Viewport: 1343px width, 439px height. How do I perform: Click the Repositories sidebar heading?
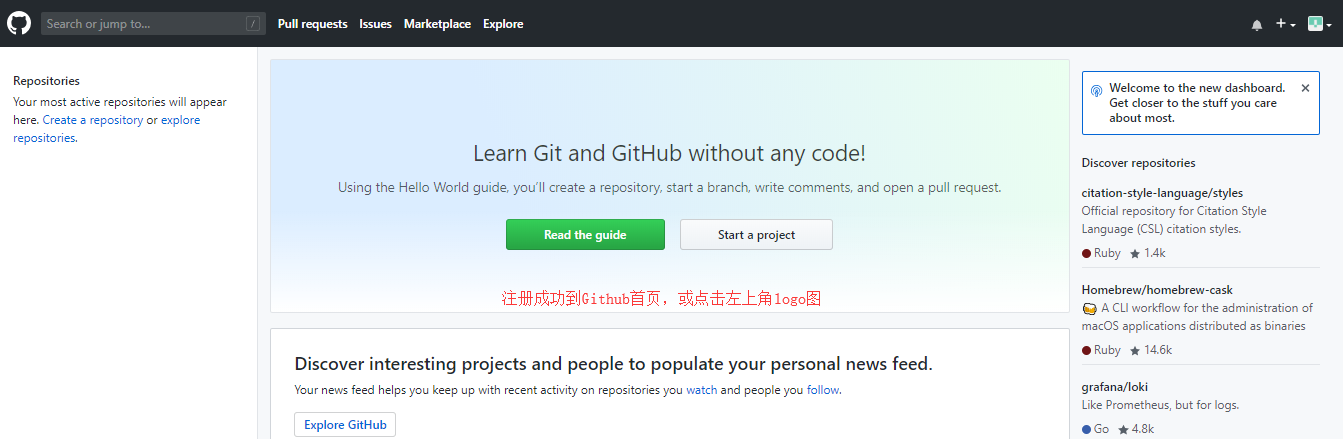click(46, 81)
